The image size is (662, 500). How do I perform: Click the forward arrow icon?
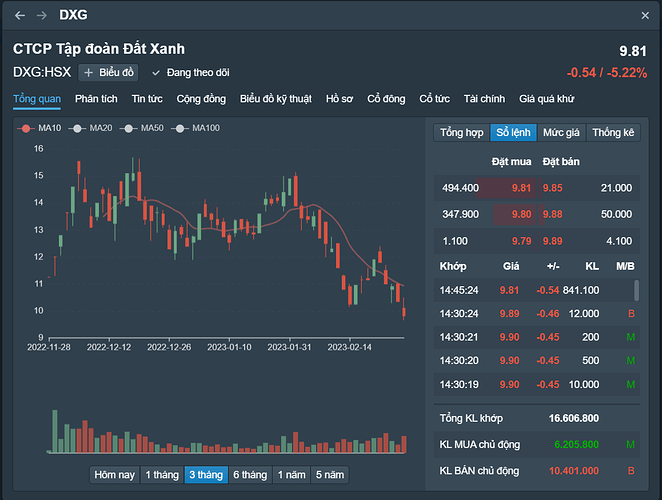coord(41,16)
